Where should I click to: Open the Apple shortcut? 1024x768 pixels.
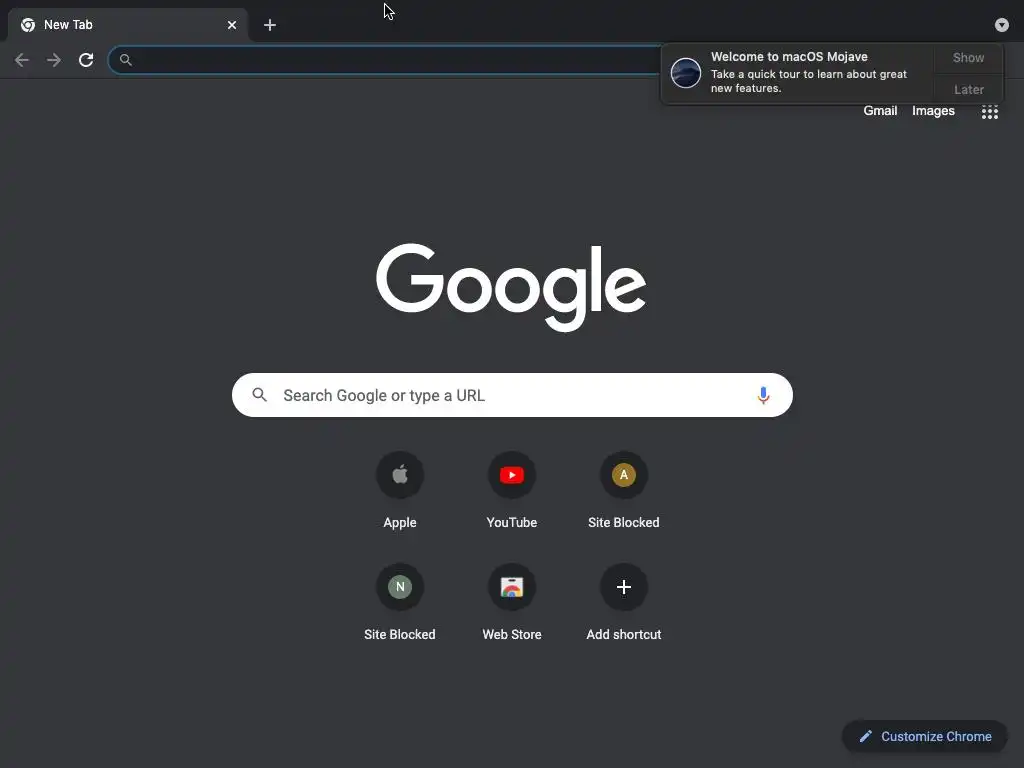[x=400, y=491]
